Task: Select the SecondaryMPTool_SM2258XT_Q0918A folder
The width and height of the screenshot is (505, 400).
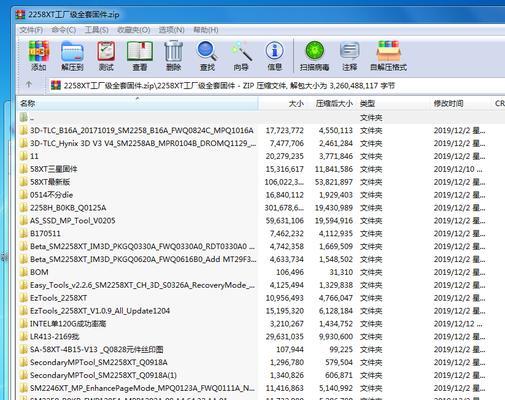Action: click(x=99, y=362)
